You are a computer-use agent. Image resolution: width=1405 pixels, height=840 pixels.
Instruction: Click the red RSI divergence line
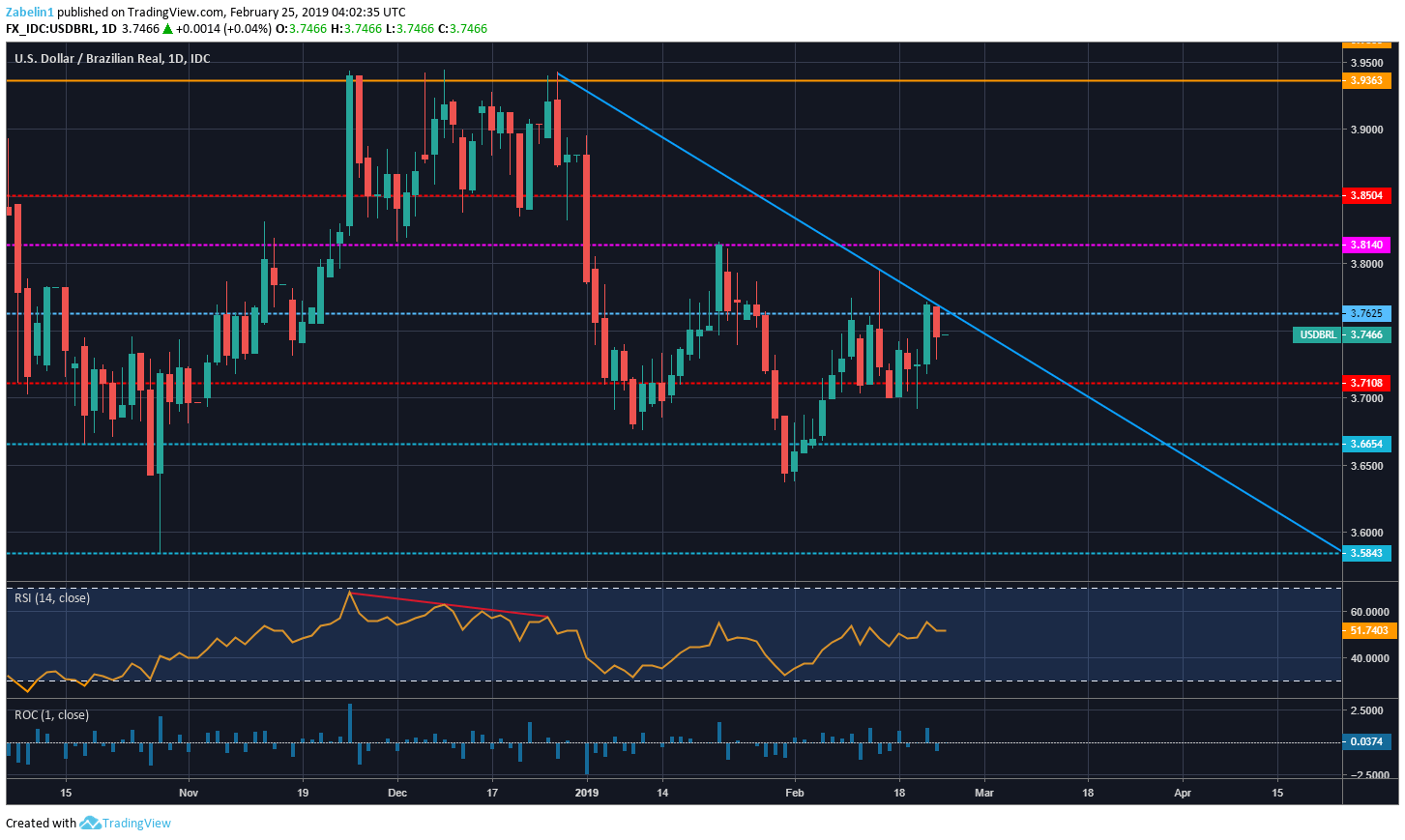click(x=449, y=604)
